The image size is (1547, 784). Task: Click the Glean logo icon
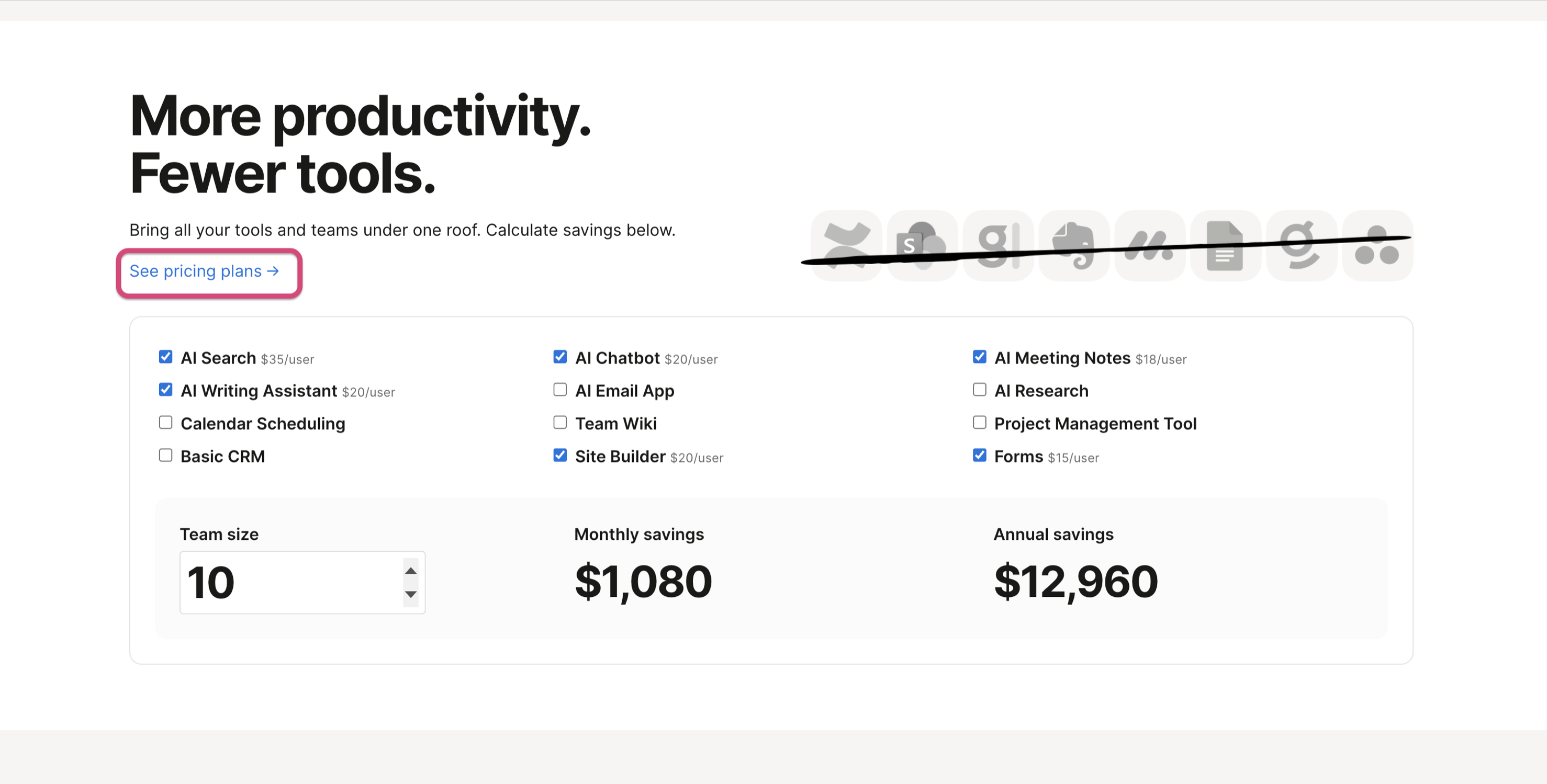point(998,245)
